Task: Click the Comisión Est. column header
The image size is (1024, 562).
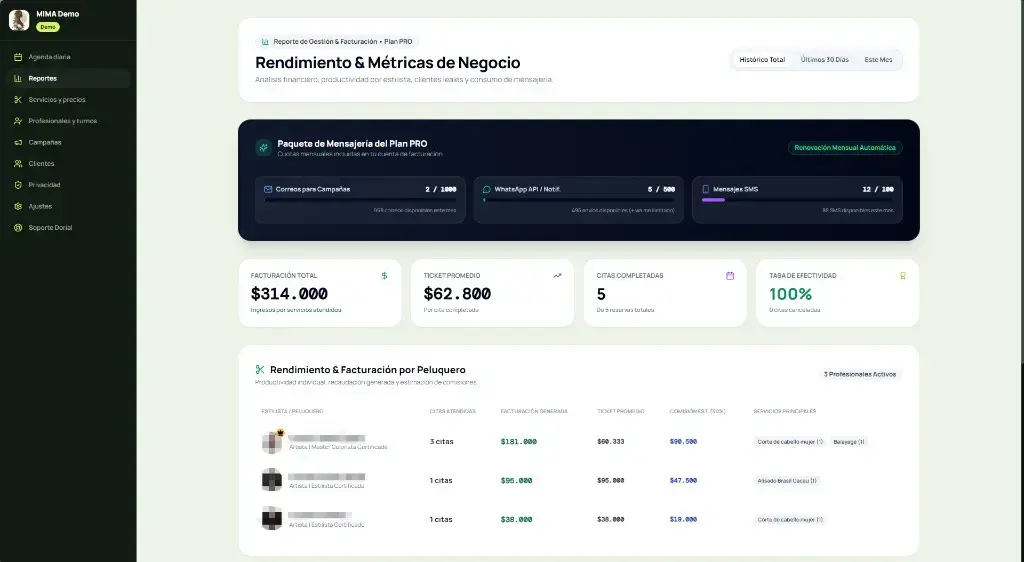Action: pos(697,411)
